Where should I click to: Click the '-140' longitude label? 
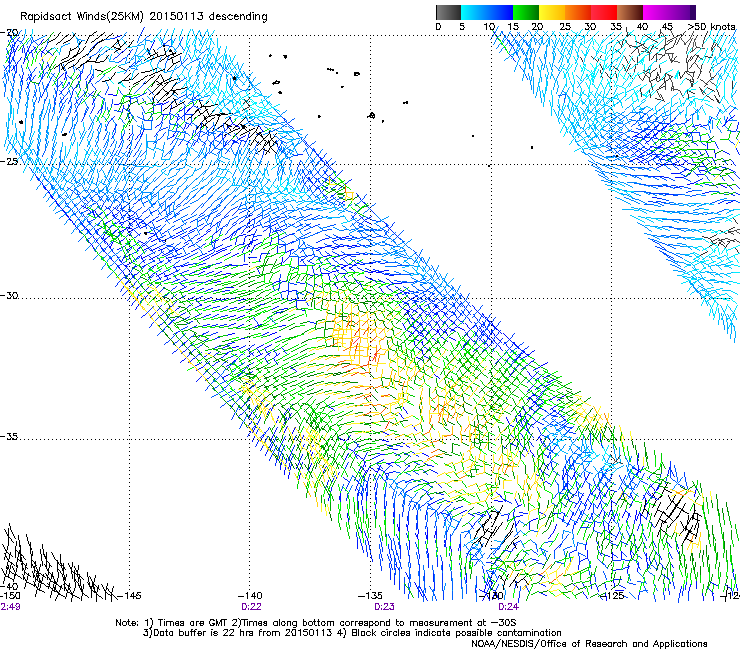250,596
